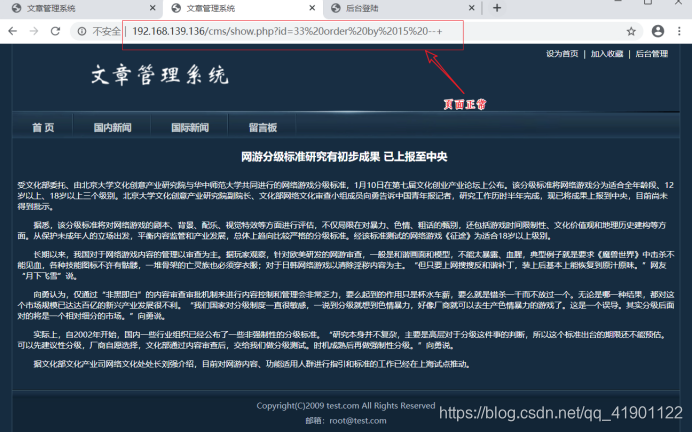The image size is (693, 432).
Task: Open 留言板 navigation item
Action: 263,128
